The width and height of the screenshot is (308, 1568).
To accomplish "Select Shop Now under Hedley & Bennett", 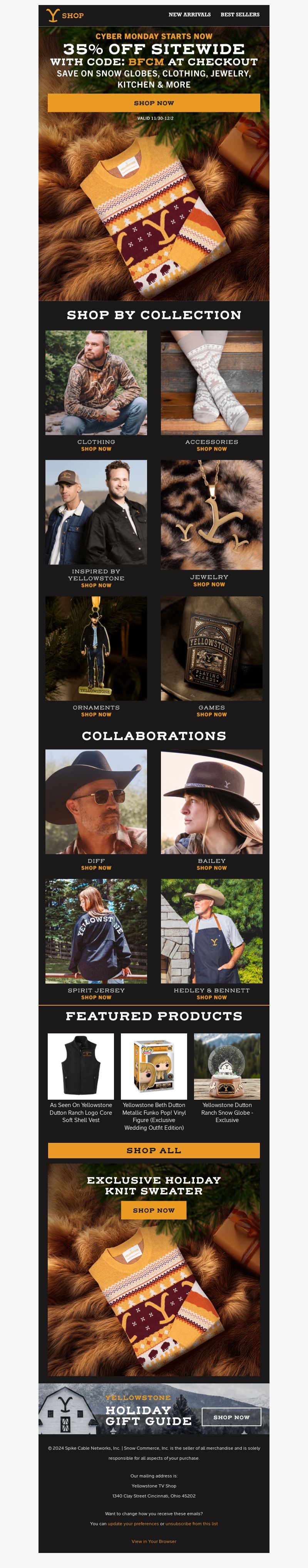I will (x=211, y=997).
